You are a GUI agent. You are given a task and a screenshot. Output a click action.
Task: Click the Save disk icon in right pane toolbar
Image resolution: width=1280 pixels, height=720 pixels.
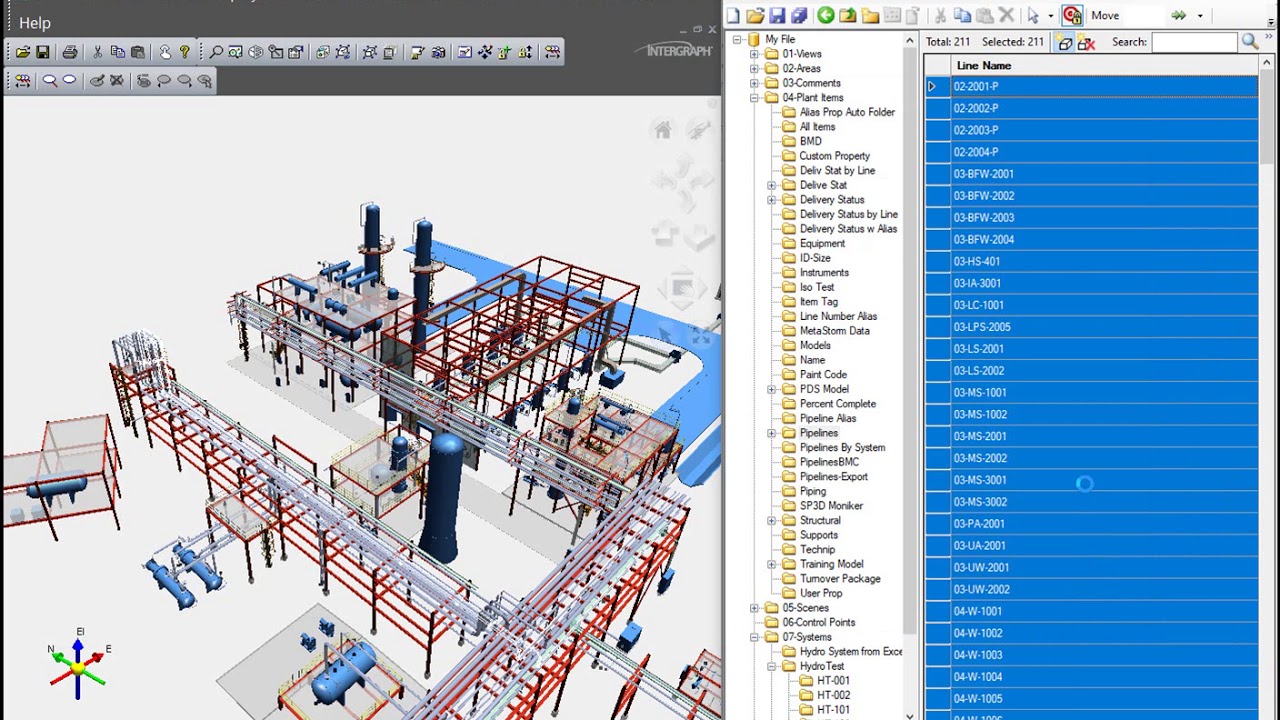tap(777, 15)
